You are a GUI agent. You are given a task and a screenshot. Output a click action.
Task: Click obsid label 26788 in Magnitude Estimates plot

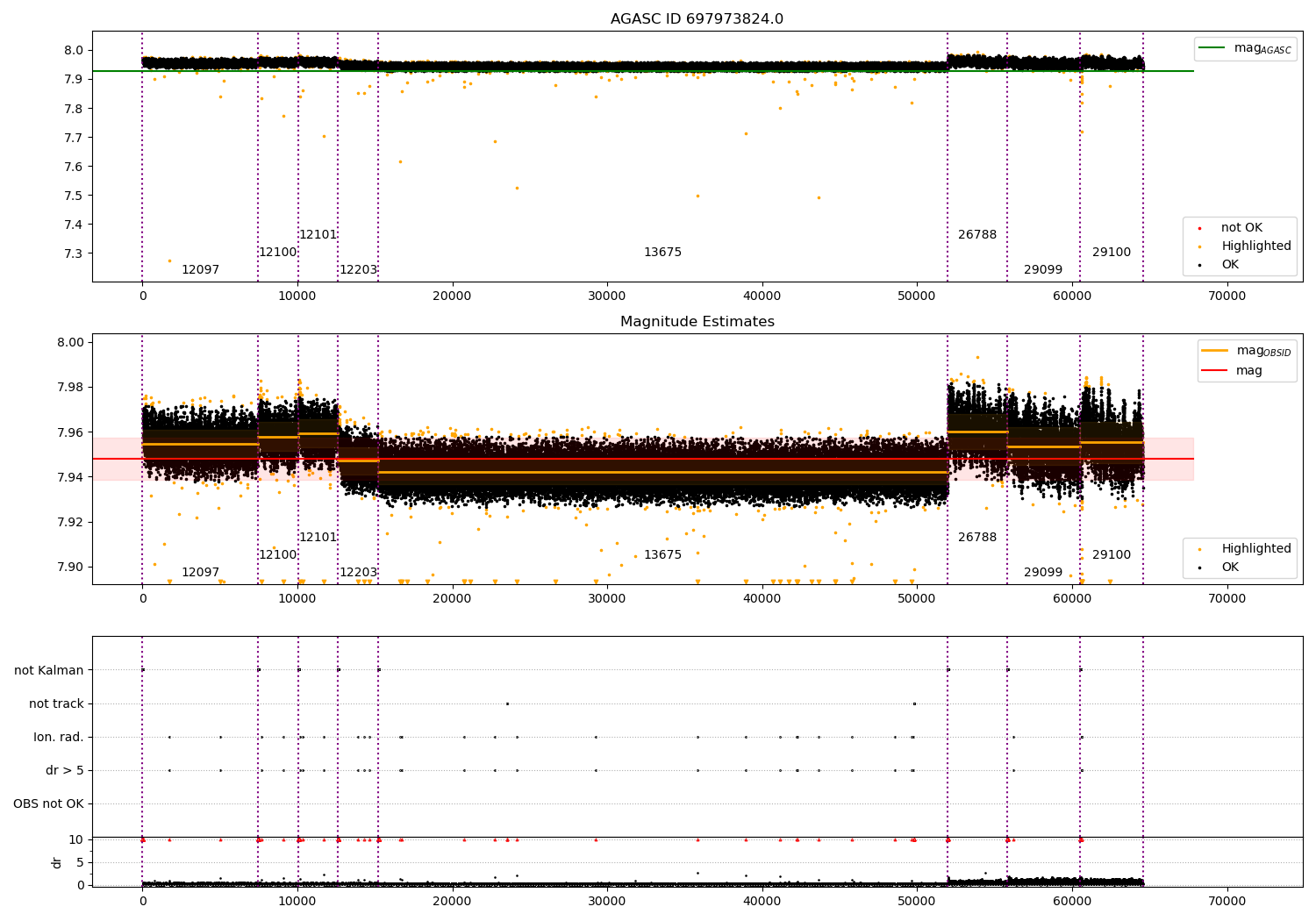977,538
